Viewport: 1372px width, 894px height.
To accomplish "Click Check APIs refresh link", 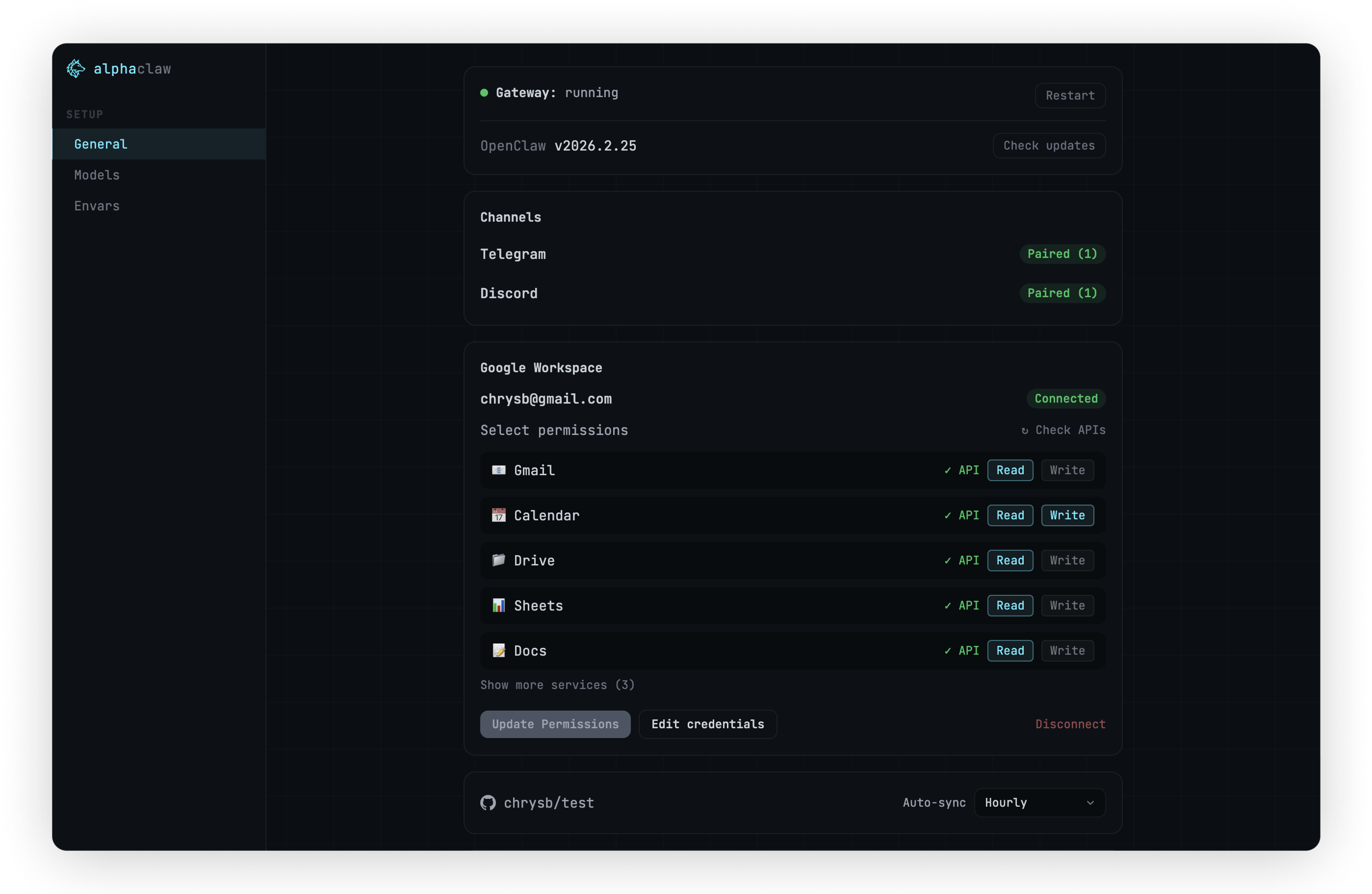I will click(x=1064, y=430).
